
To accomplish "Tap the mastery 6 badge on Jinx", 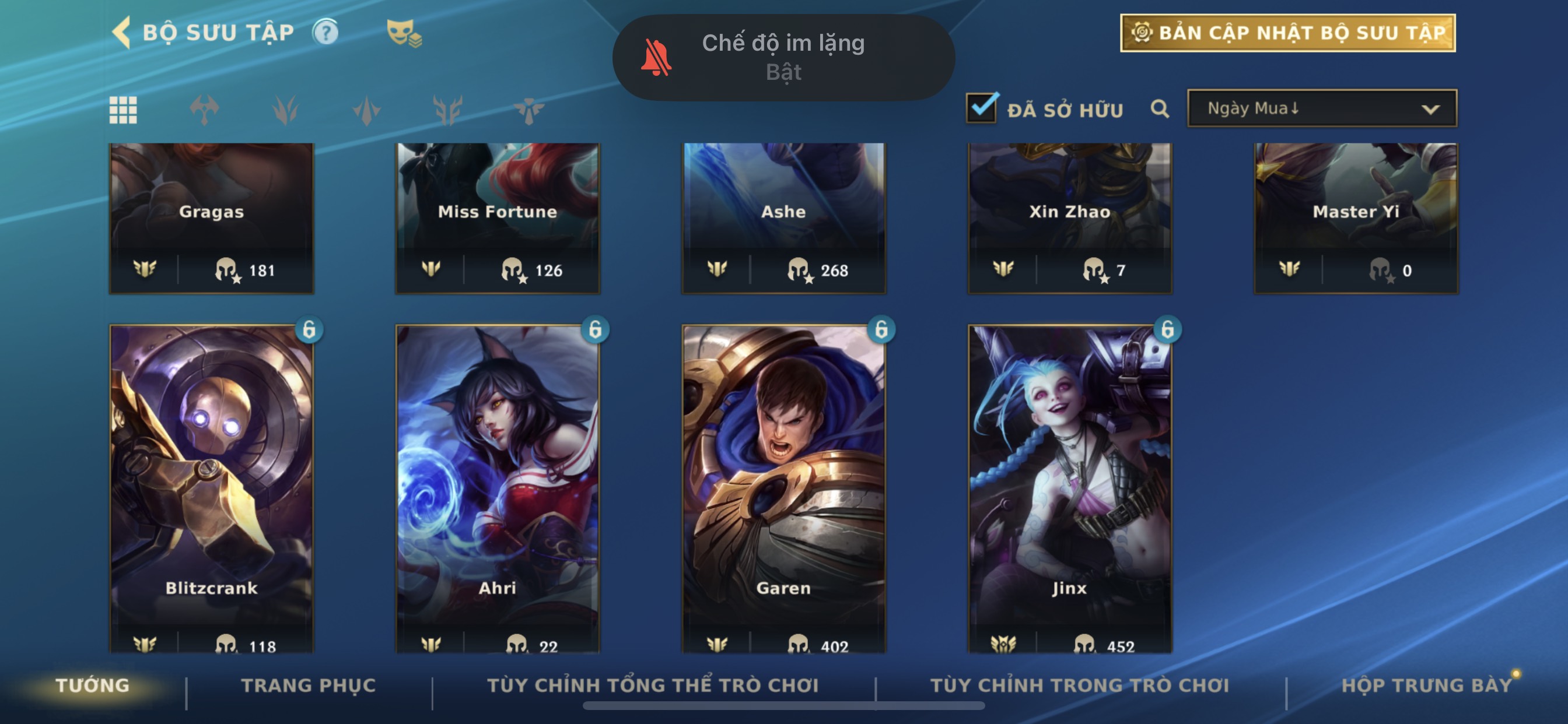I will [1167, 329].
